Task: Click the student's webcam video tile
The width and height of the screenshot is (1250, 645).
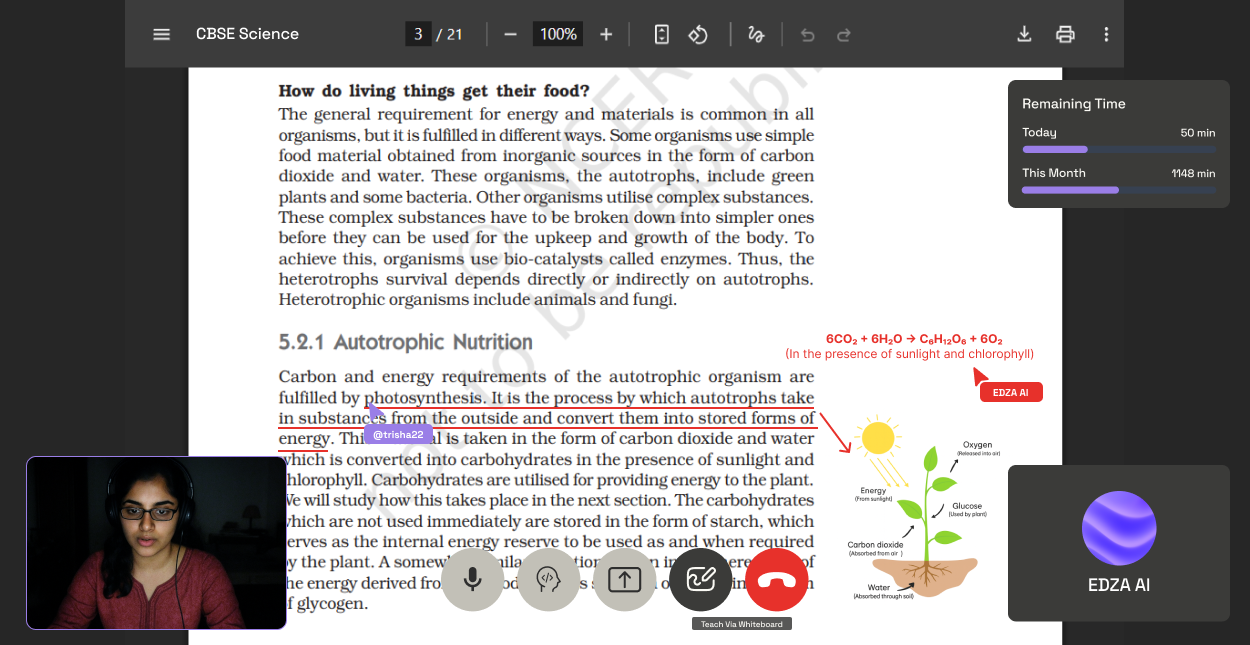Action: point(156,543)
